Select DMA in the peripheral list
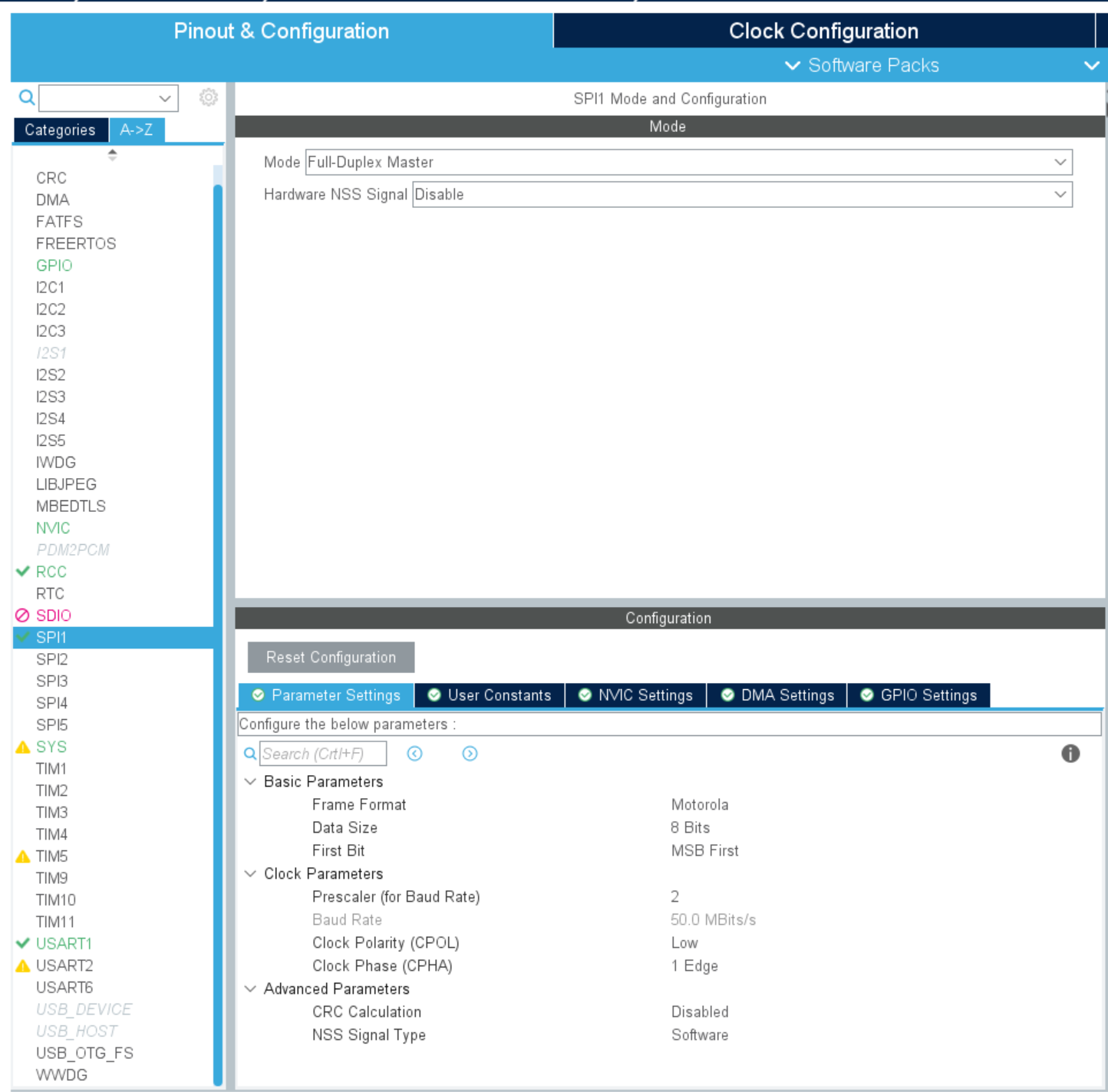 (53, 200)
